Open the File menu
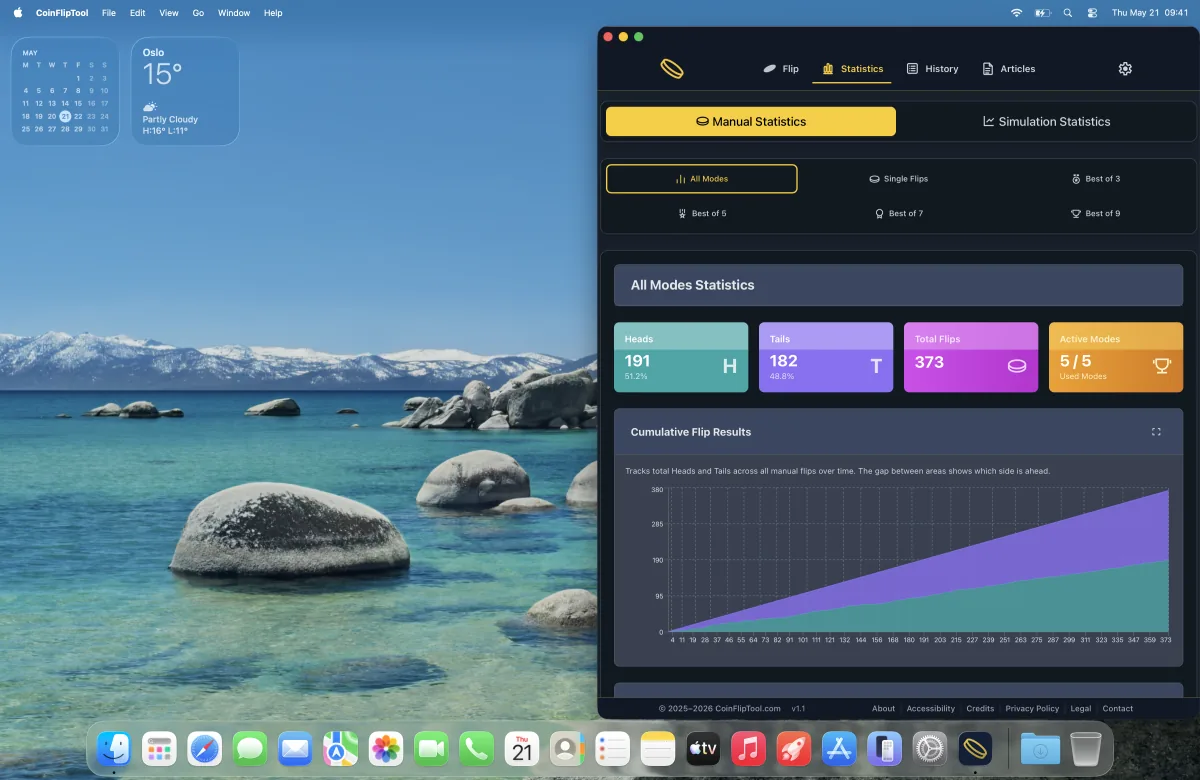 click(109, 13)
